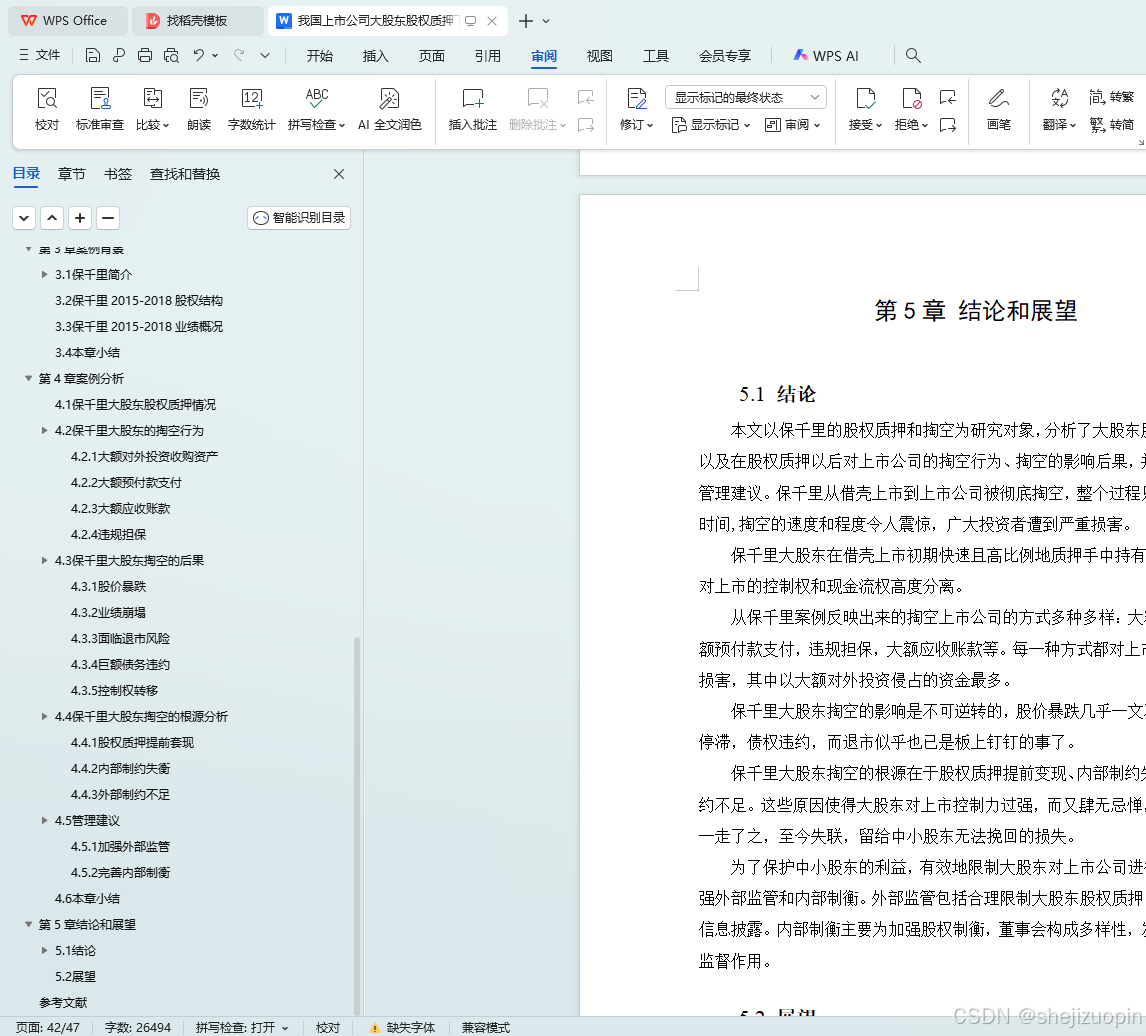Screen dimensions: 1146x1036
Task: Click the expand-all down chevron button in outline pane
Action: coord(24,218)
